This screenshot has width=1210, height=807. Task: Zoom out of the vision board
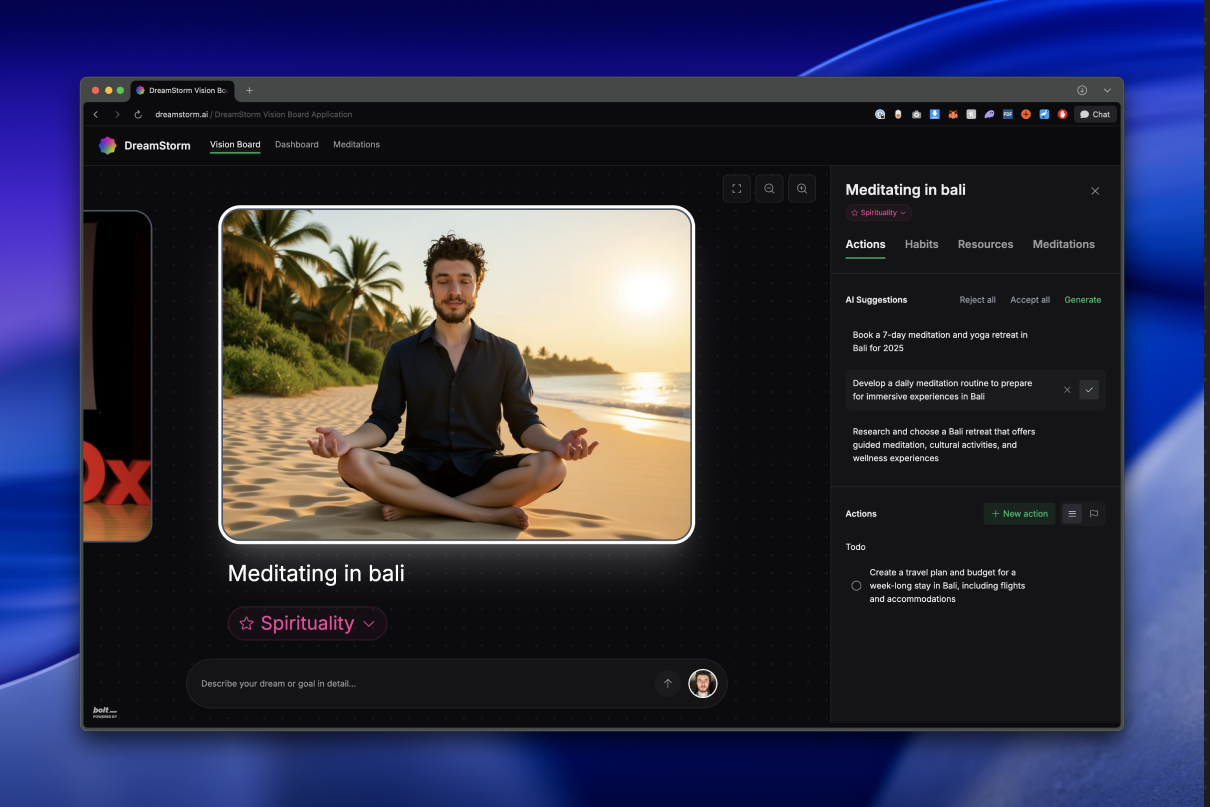tap(769, 188)
